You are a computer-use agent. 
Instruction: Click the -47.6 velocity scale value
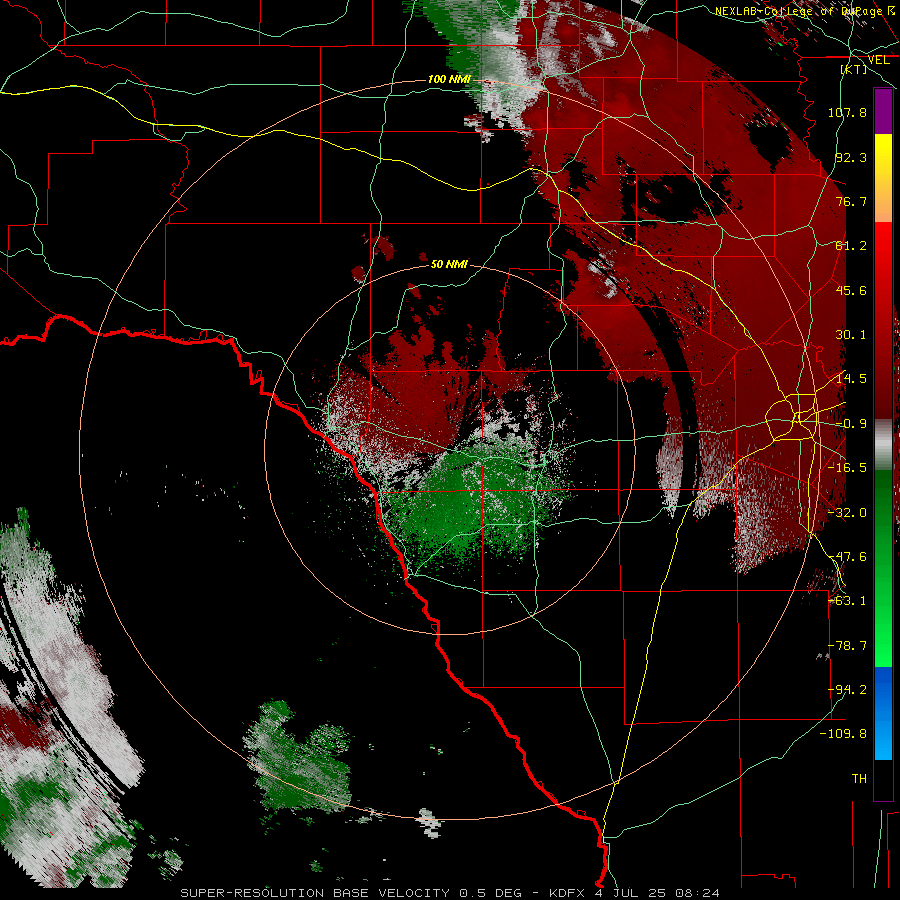pos(847,557)
